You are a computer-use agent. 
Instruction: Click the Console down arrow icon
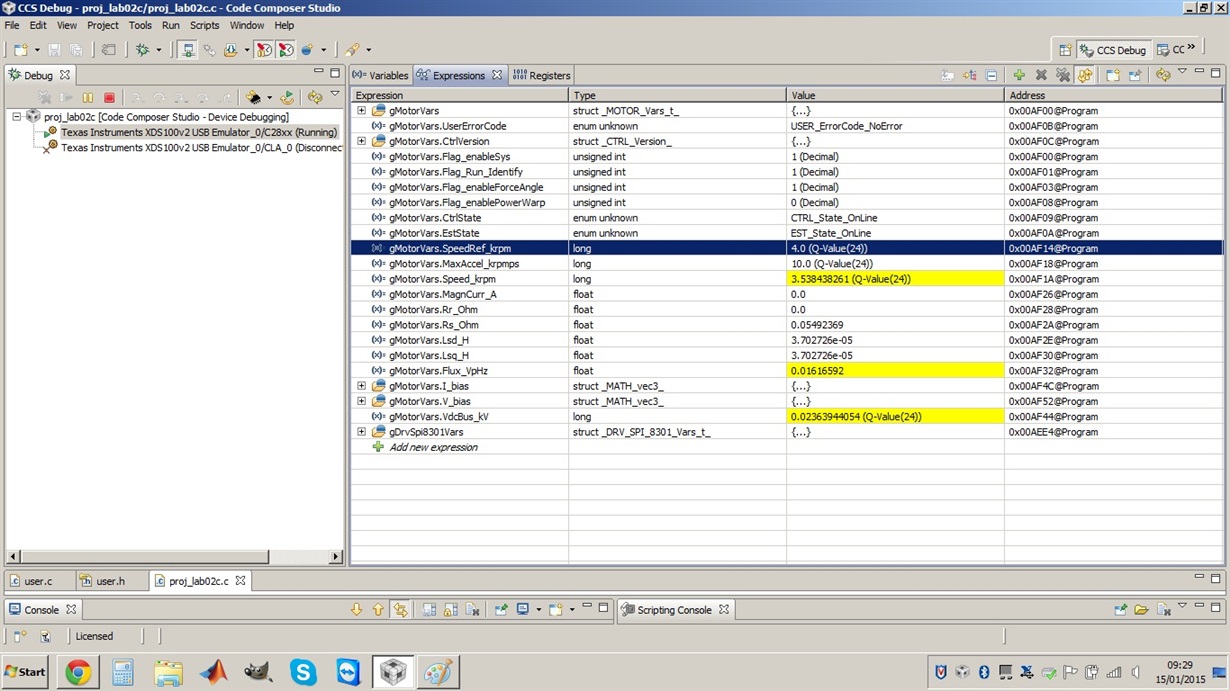[x=356, y=609]
